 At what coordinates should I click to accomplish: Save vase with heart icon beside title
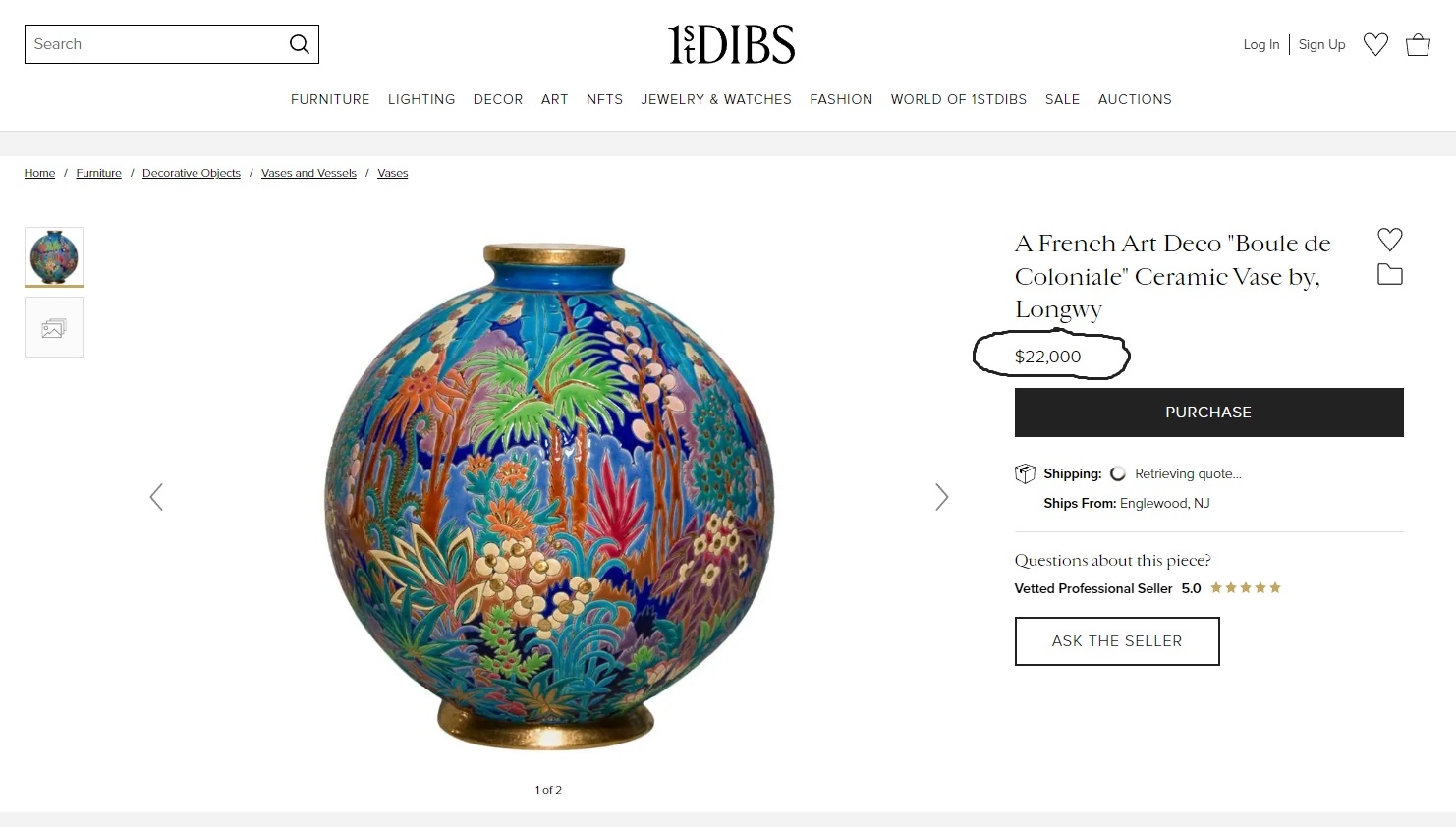[x=1390, y=239]
